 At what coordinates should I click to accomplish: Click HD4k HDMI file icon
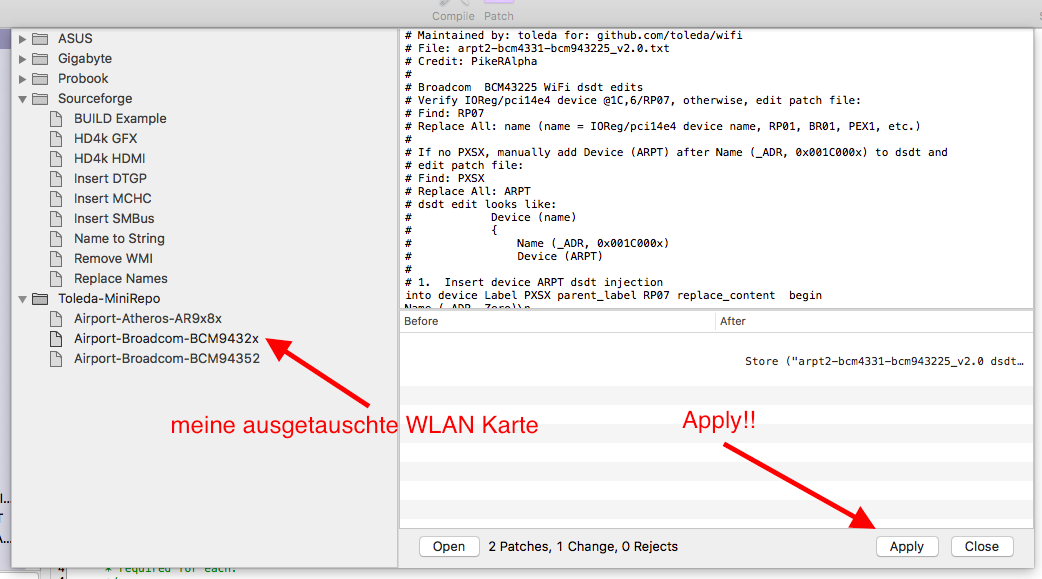(56, 158)
